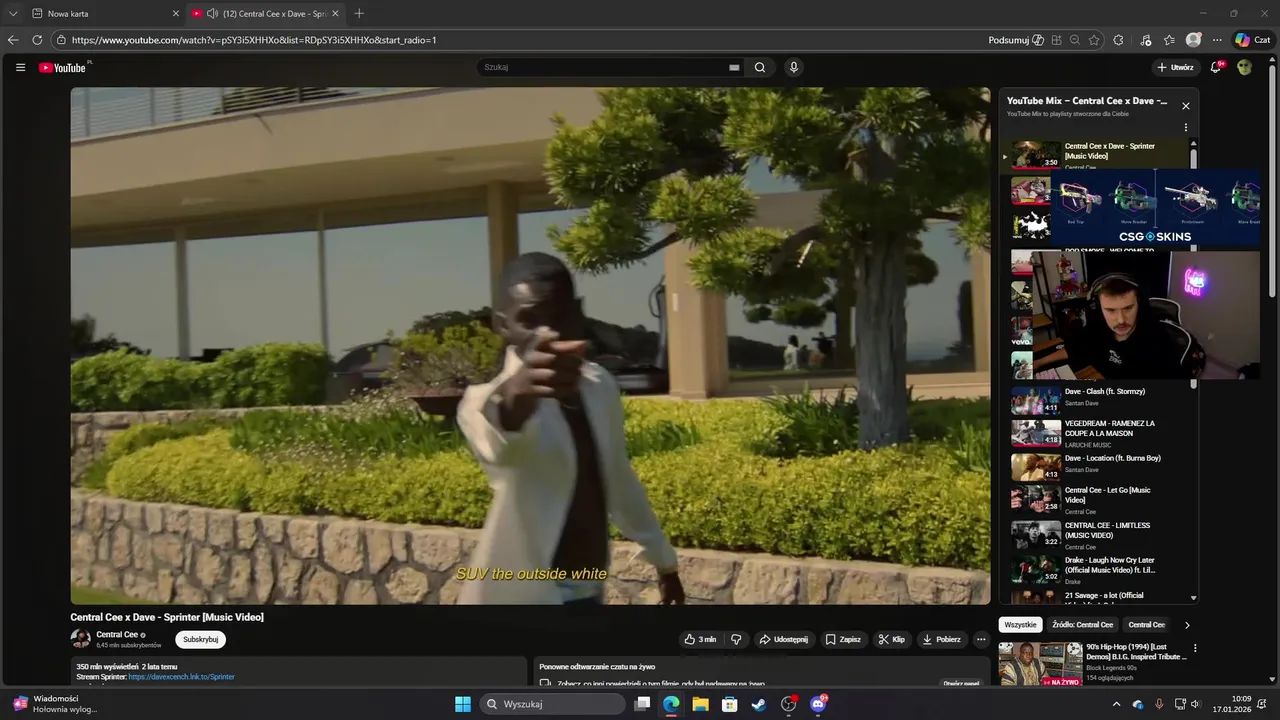
Task: Add page to favorites with star icon
Action: click(1094, 40)
